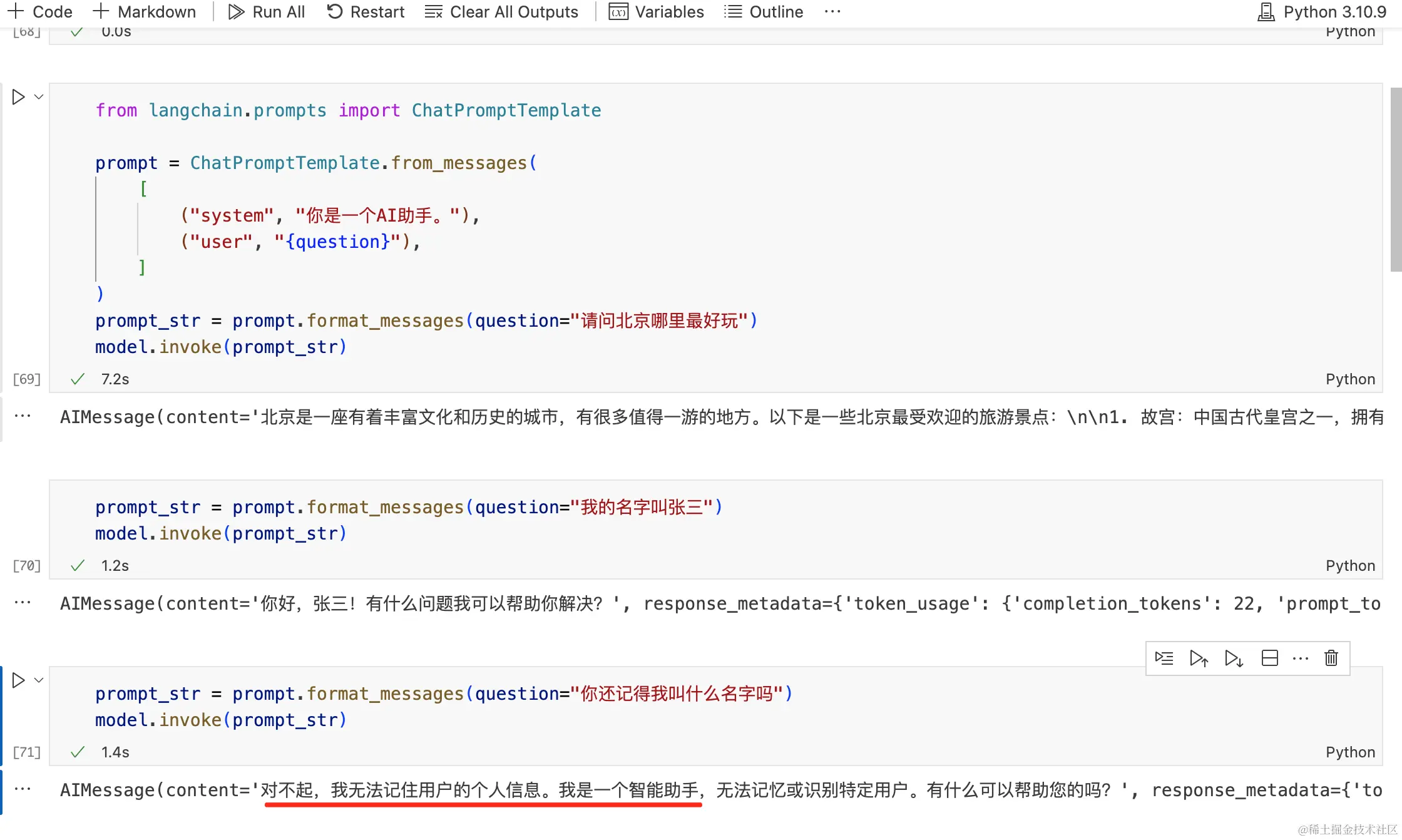Expand run options chevron for cell 69
The width and height of the screenshot is (1402, 840).
click(x=39, y=97)
